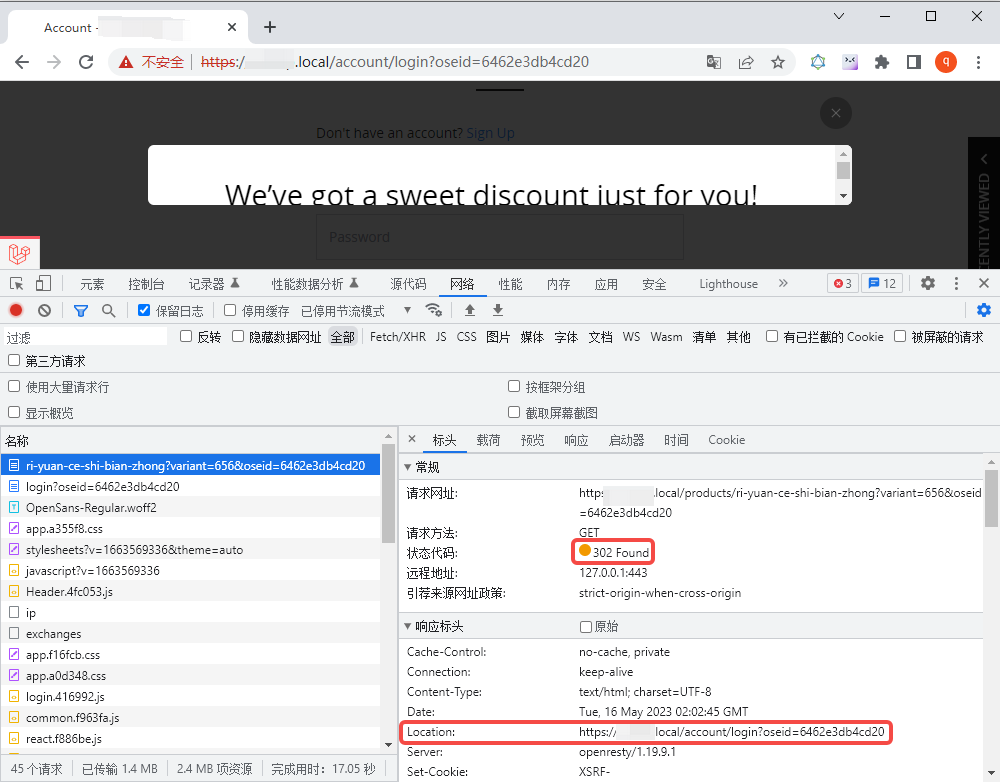
Task: Check the 反转 filter checkbox
Action: click(x=186, y=336)
